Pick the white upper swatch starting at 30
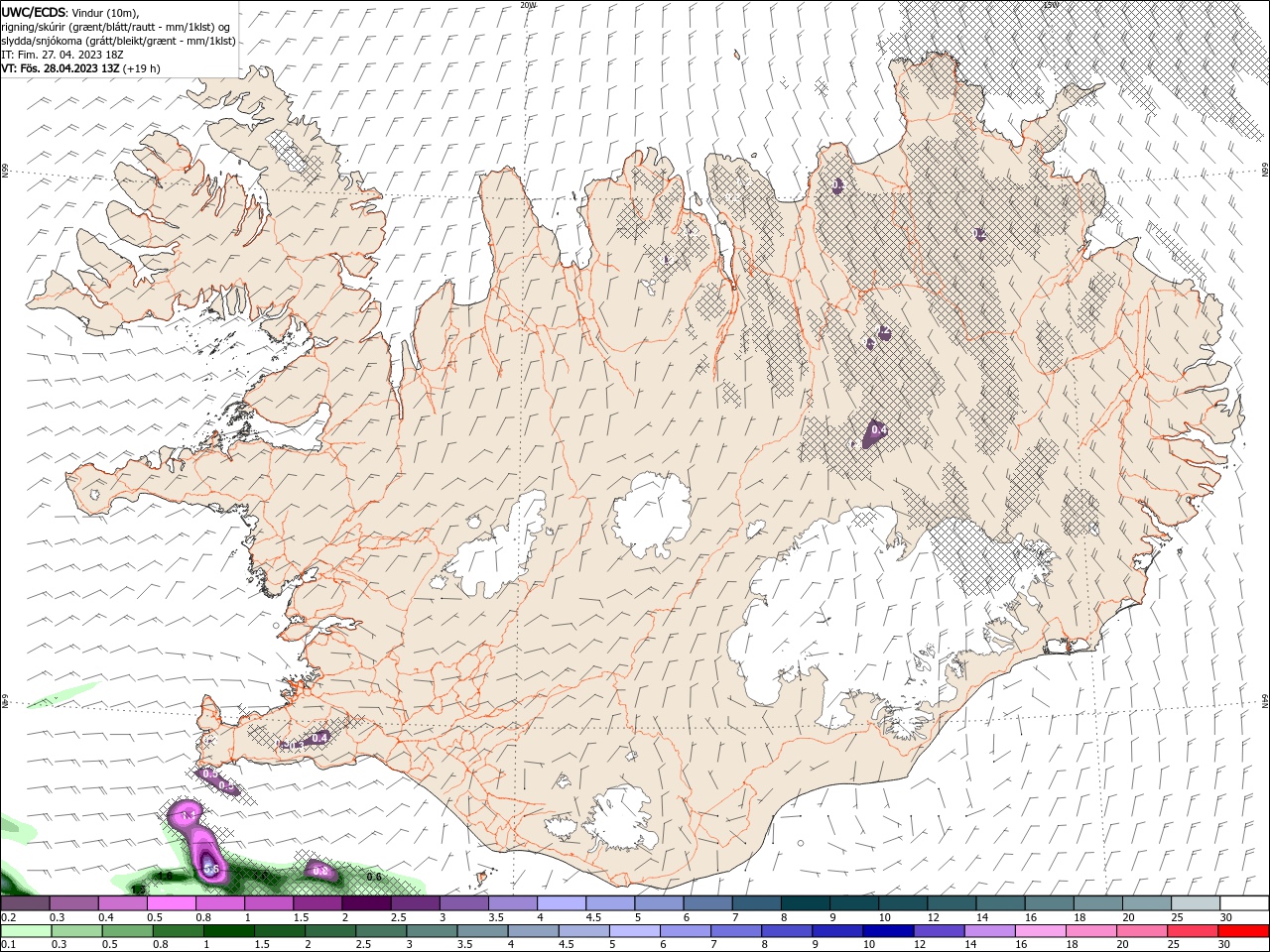 pyautogui.click(x=1244, y=904)
